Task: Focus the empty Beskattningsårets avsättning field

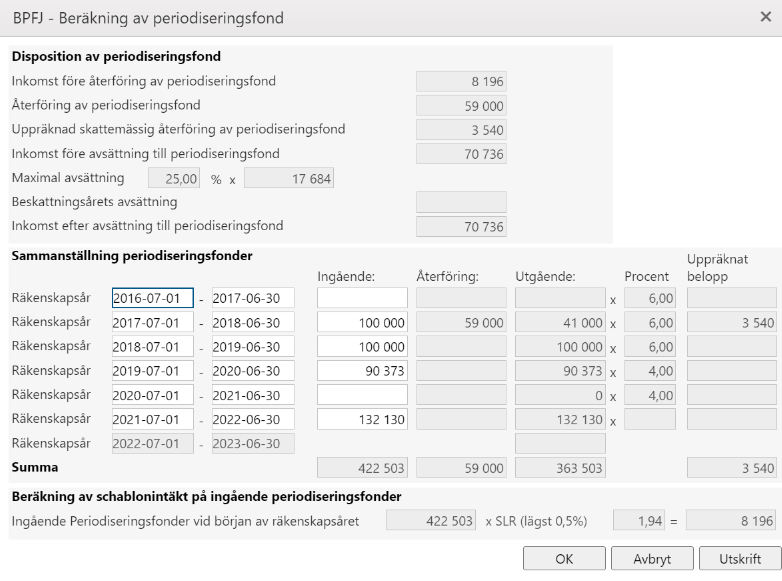Action: click(x=461, y=202)
